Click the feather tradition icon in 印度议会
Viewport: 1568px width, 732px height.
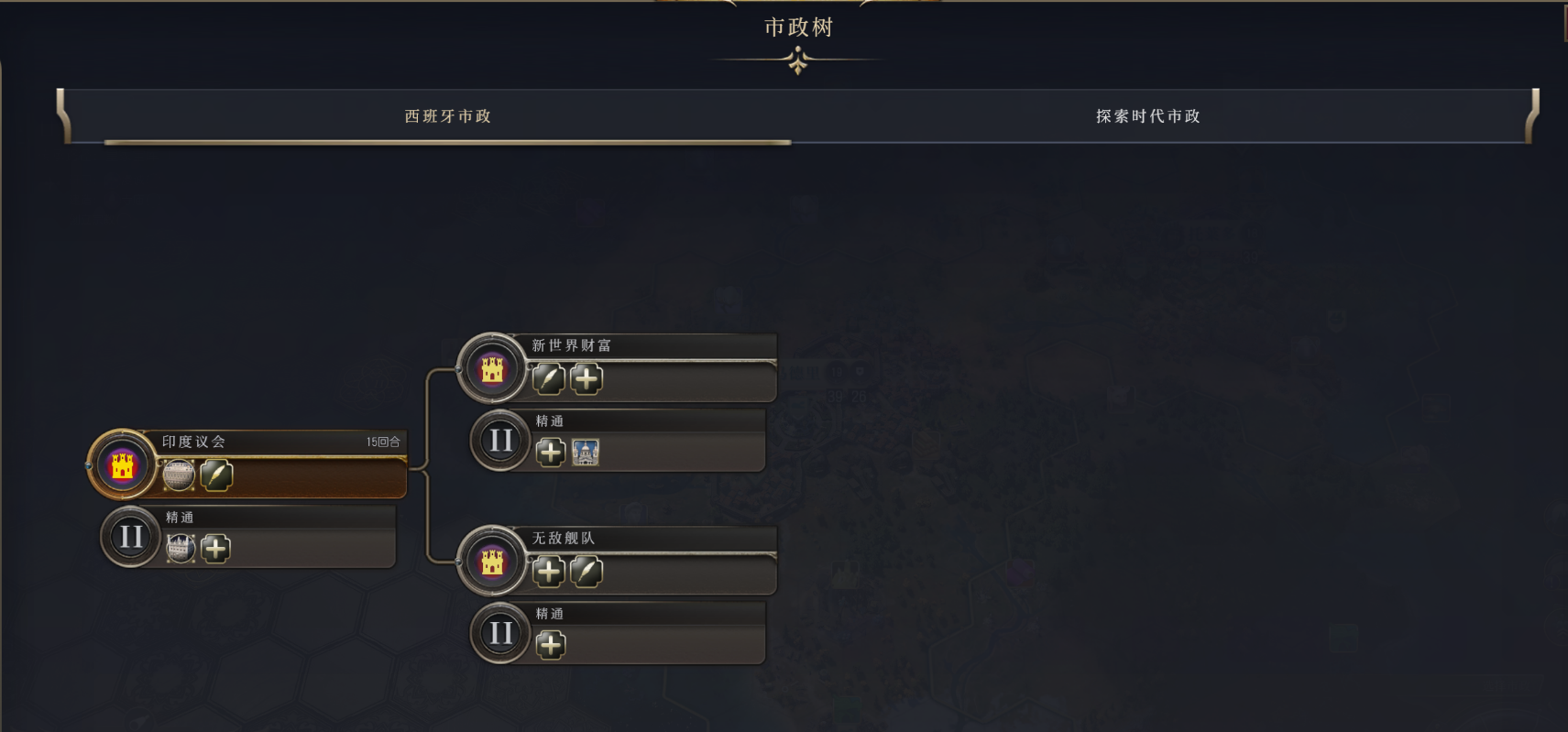click(x=216, y=475)
